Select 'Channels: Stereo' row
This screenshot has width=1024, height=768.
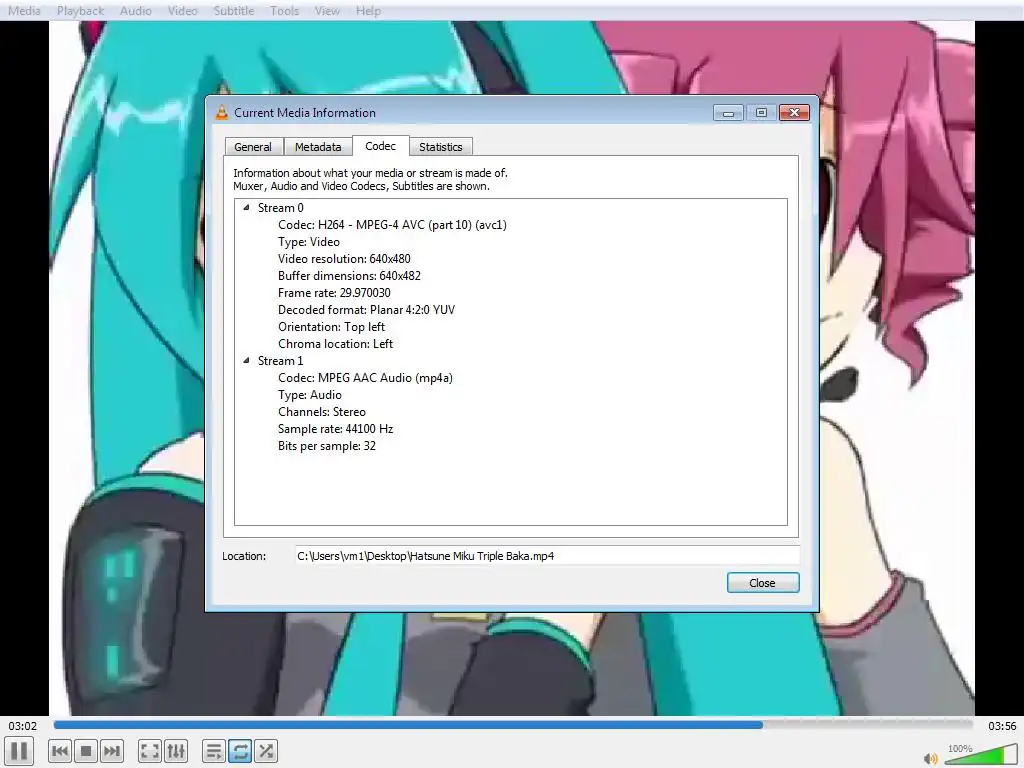322,411
